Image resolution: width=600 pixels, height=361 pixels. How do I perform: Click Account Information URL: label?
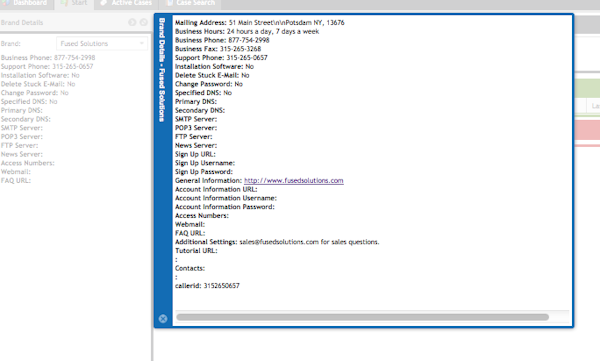pyautogui.click(x=216, y=189)
